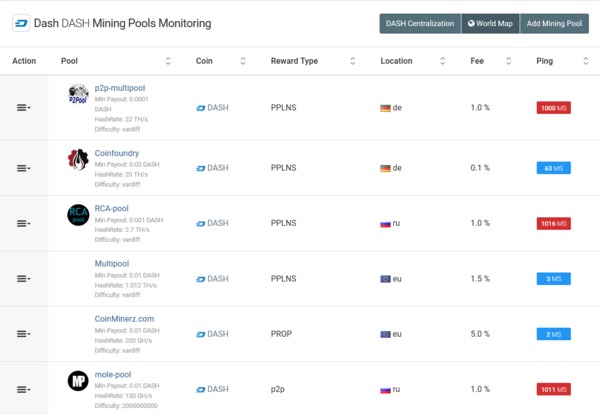The width and height of the screenshot is (600, 415).
Task: Click the Action column header
Action: point(24,61)
